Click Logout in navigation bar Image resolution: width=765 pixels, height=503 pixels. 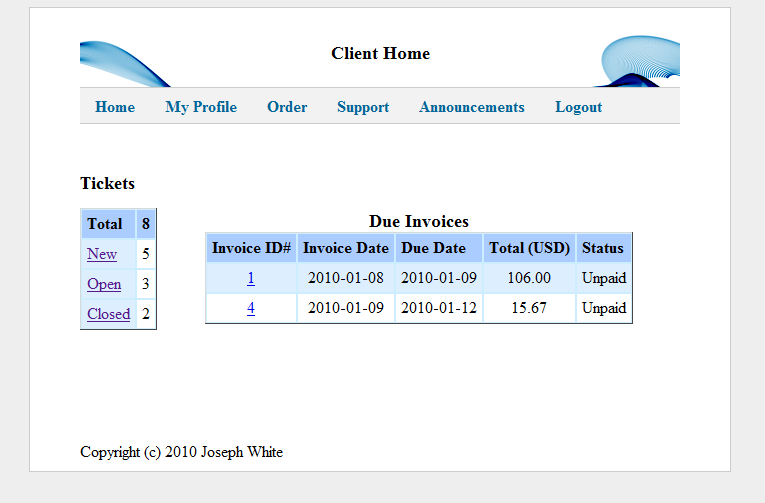(579, 107)
